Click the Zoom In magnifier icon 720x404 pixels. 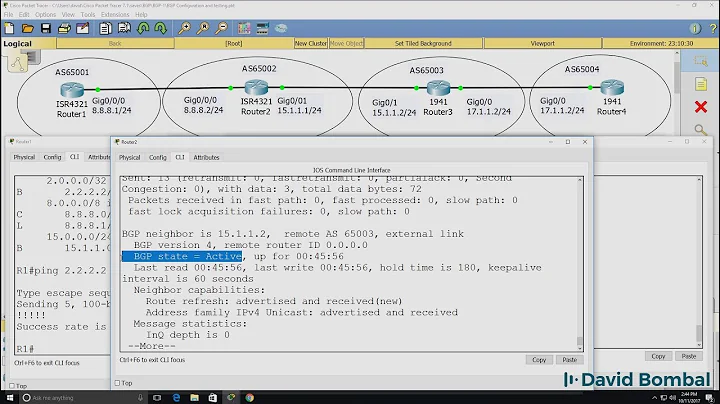pos(184,28)
